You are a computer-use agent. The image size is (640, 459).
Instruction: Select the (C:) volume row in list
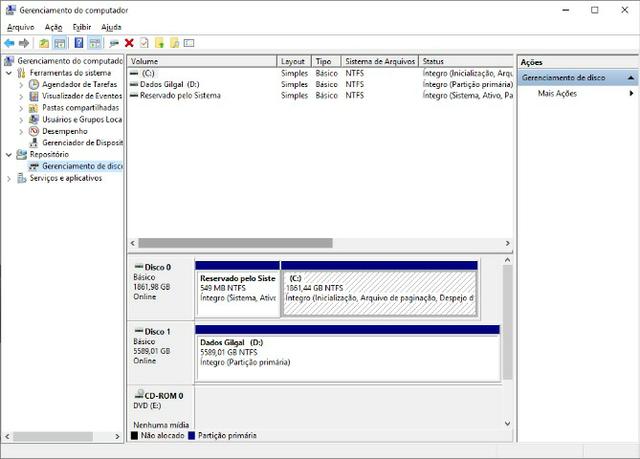pyautogui.click(x=320, y=73)
